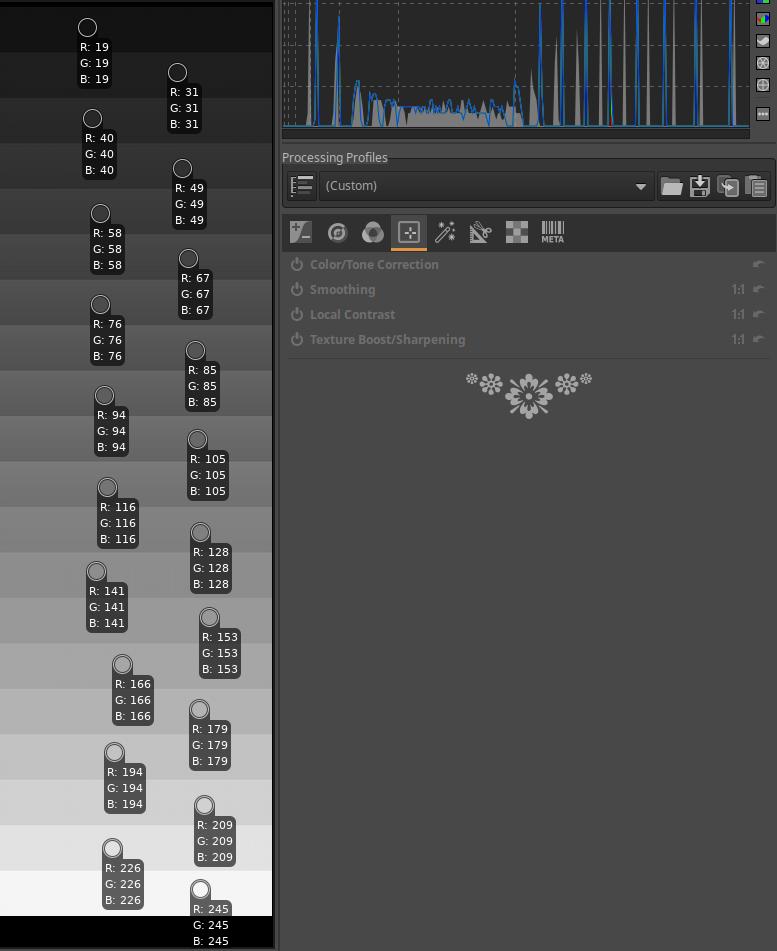The height and width of the screenshot is (951, 777).
Task: Reset Local Contrast using its arrow
Action: pyautogui.click(x=758, y=315)
